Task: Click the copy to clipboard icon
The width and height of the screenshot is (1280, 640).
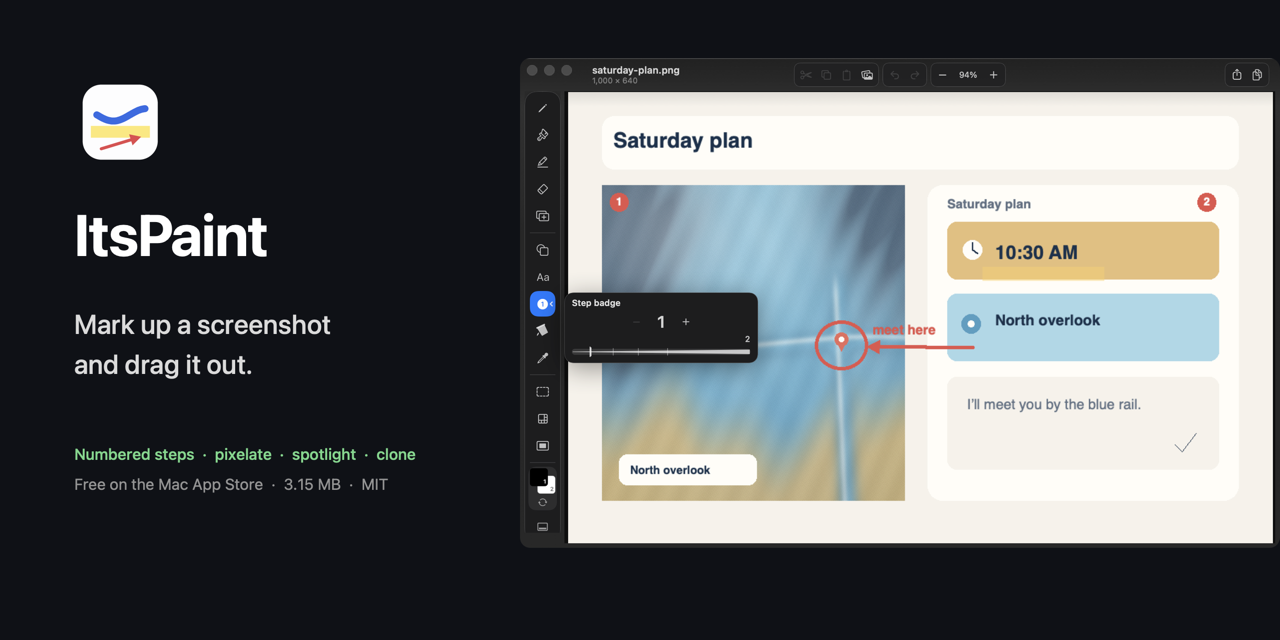Action: pos(1257,75)
